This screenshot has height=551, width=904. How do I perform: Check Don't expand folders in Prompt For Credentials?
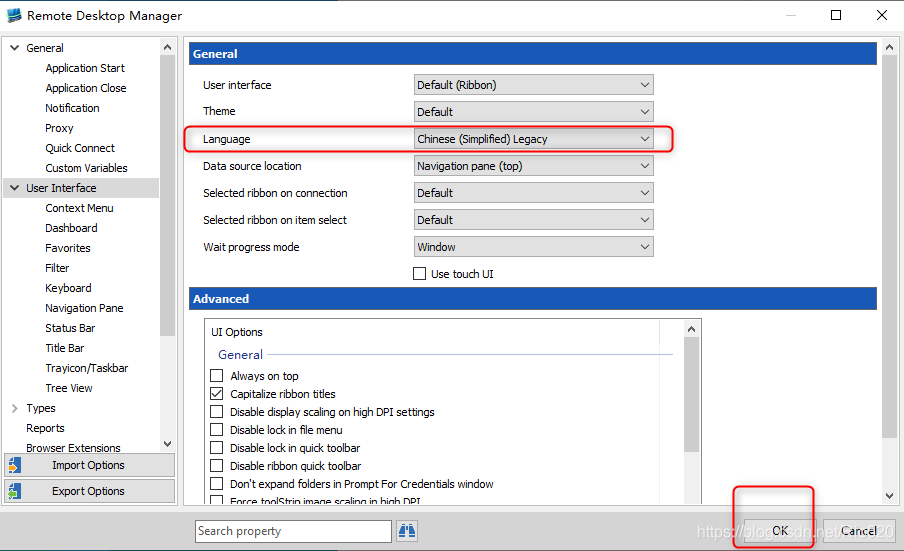click(x=217, y=484)
